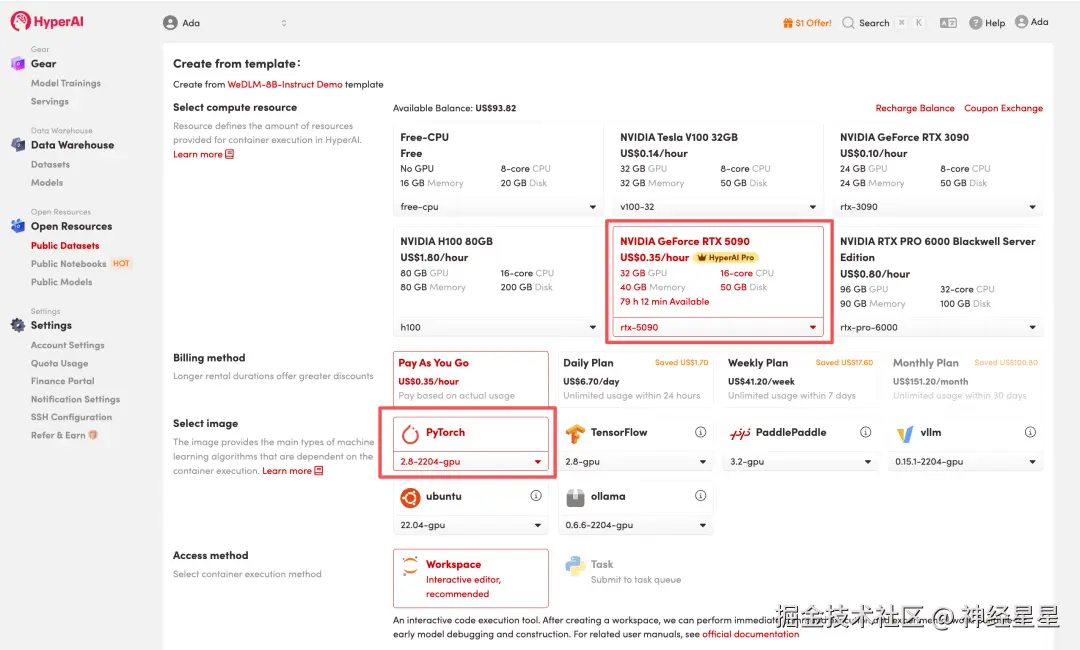The height and width of the screenshot is (650, 1080).
Task: Click the ubuntu logo icon
Action: 411,497
